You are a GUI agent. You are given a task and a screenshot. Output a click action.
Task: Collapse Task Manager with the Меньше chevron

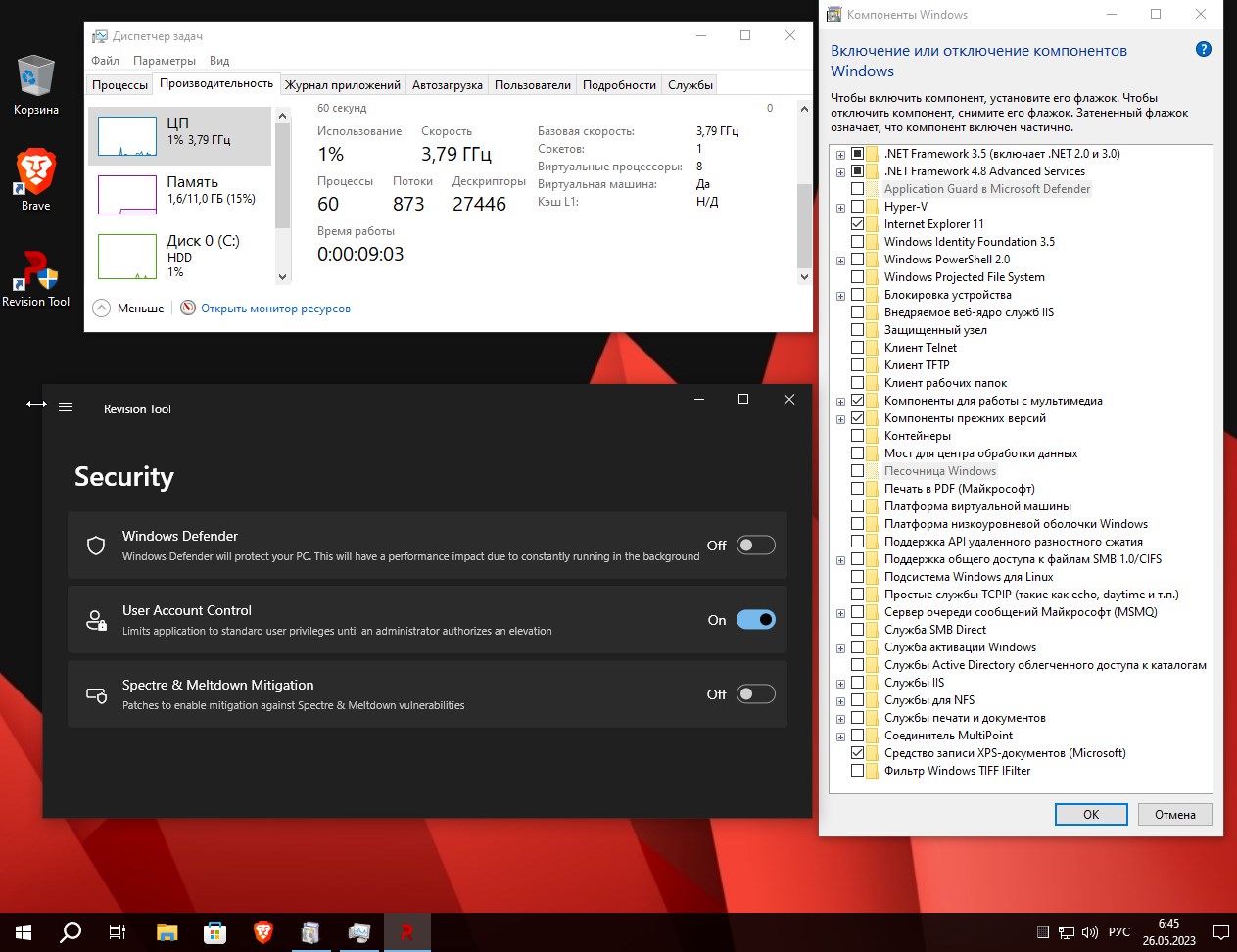click(x=102, y=309)
